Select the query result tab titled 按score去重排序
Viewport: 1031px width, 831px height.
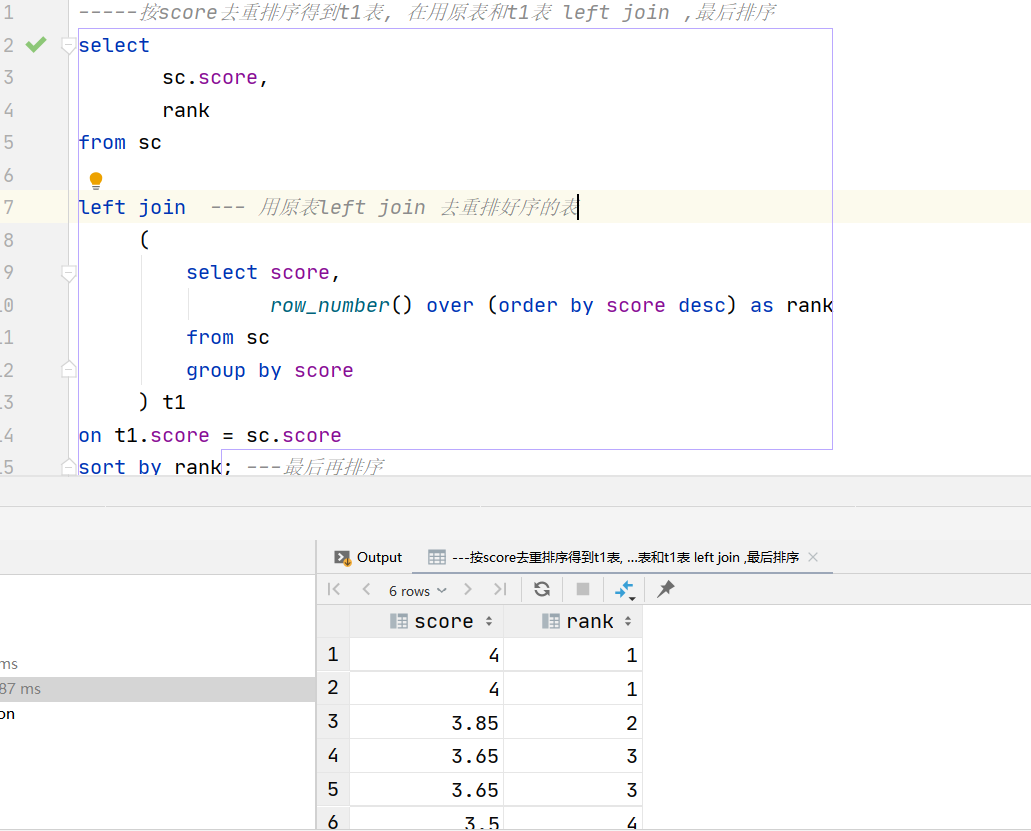pos(613,558)
